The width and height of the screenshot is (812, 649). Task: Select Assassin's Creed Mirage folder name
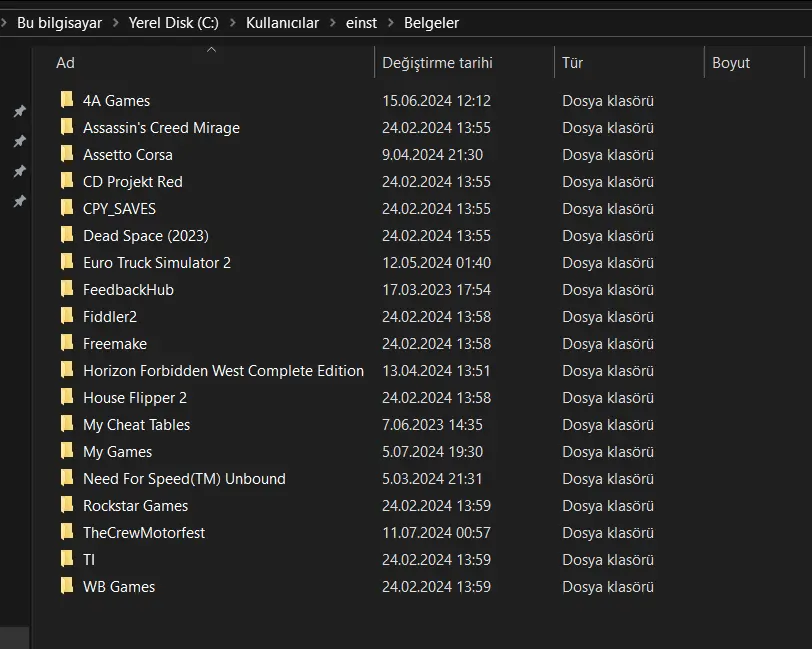pos(162,127)
